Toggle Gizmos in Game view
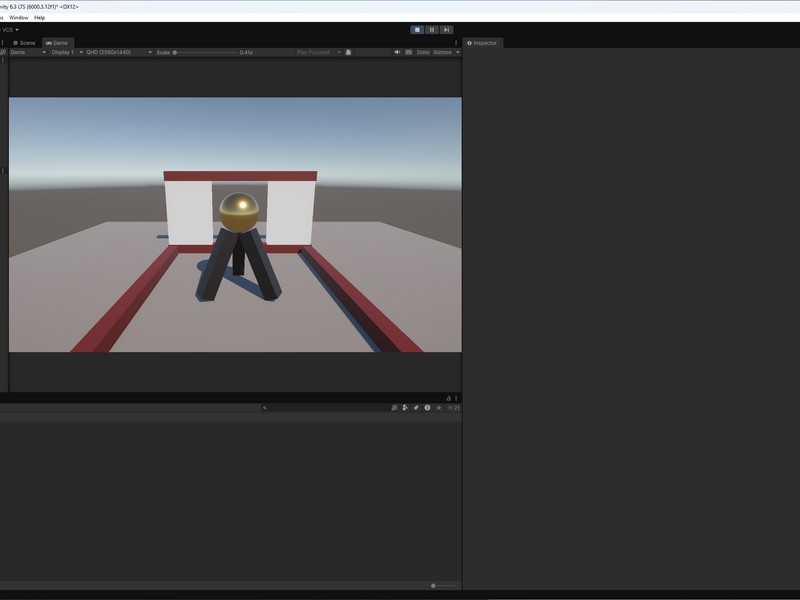This screenshot has width=800, height=600. (441, 52)
